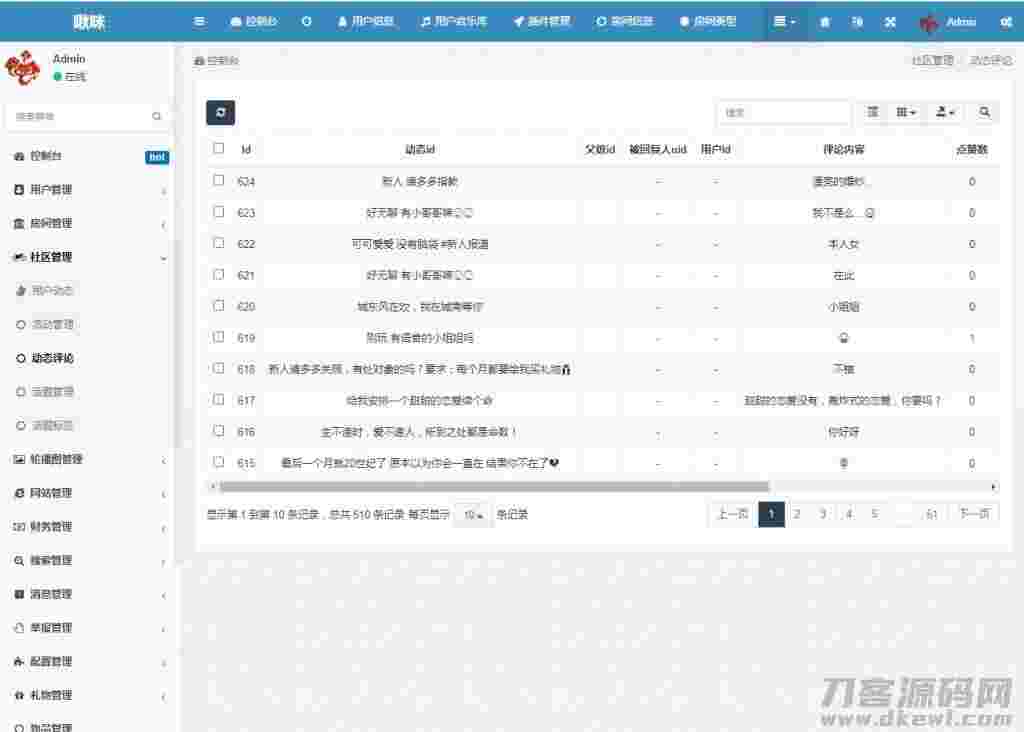This screenshot has height=732, width=1024.
Task: Open 物品管理 at the sidebar bottom
Action: coord(51,727)
